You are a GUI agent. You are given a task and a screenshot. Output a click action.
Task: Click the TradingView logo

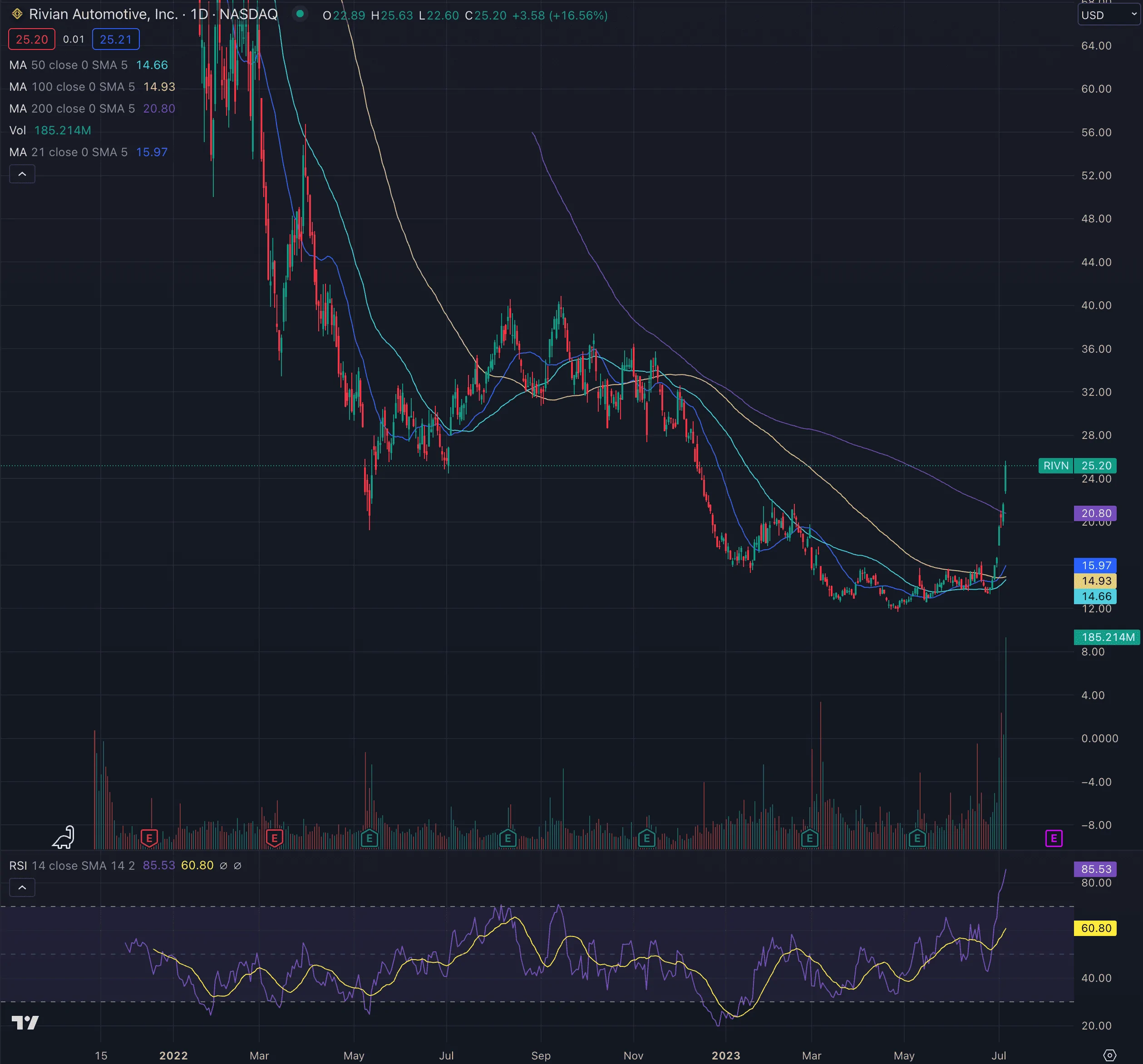tap(25, 1023)
